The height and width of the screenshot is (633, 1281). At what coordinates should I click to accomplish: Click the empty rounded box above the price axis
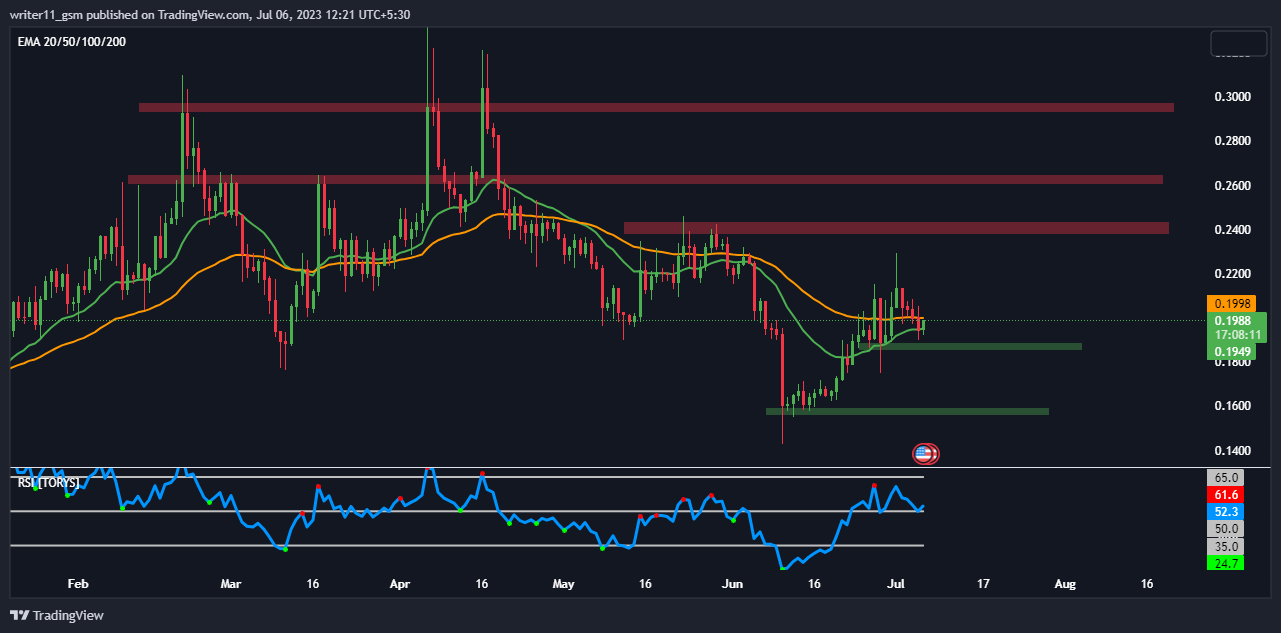pyautogui.click(x=1238, y=44)
